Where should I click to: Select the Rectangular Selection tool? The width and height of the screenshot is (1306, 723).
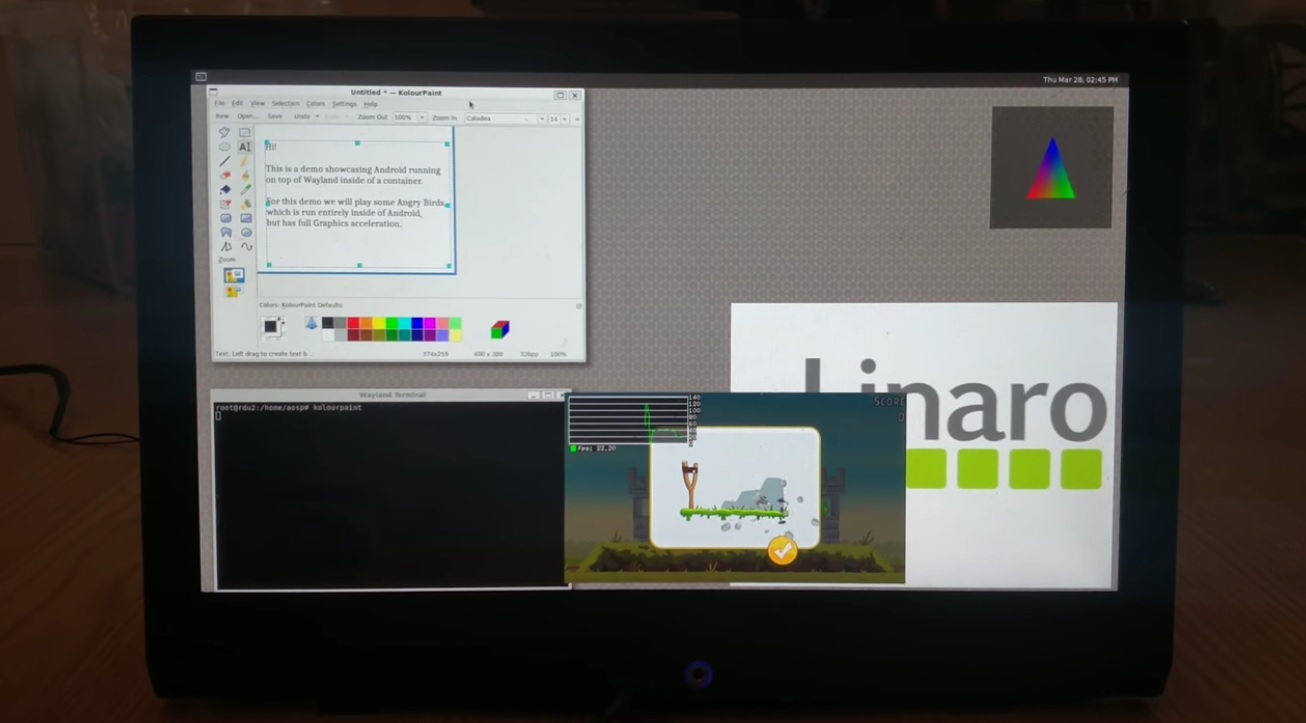[245, 132]
